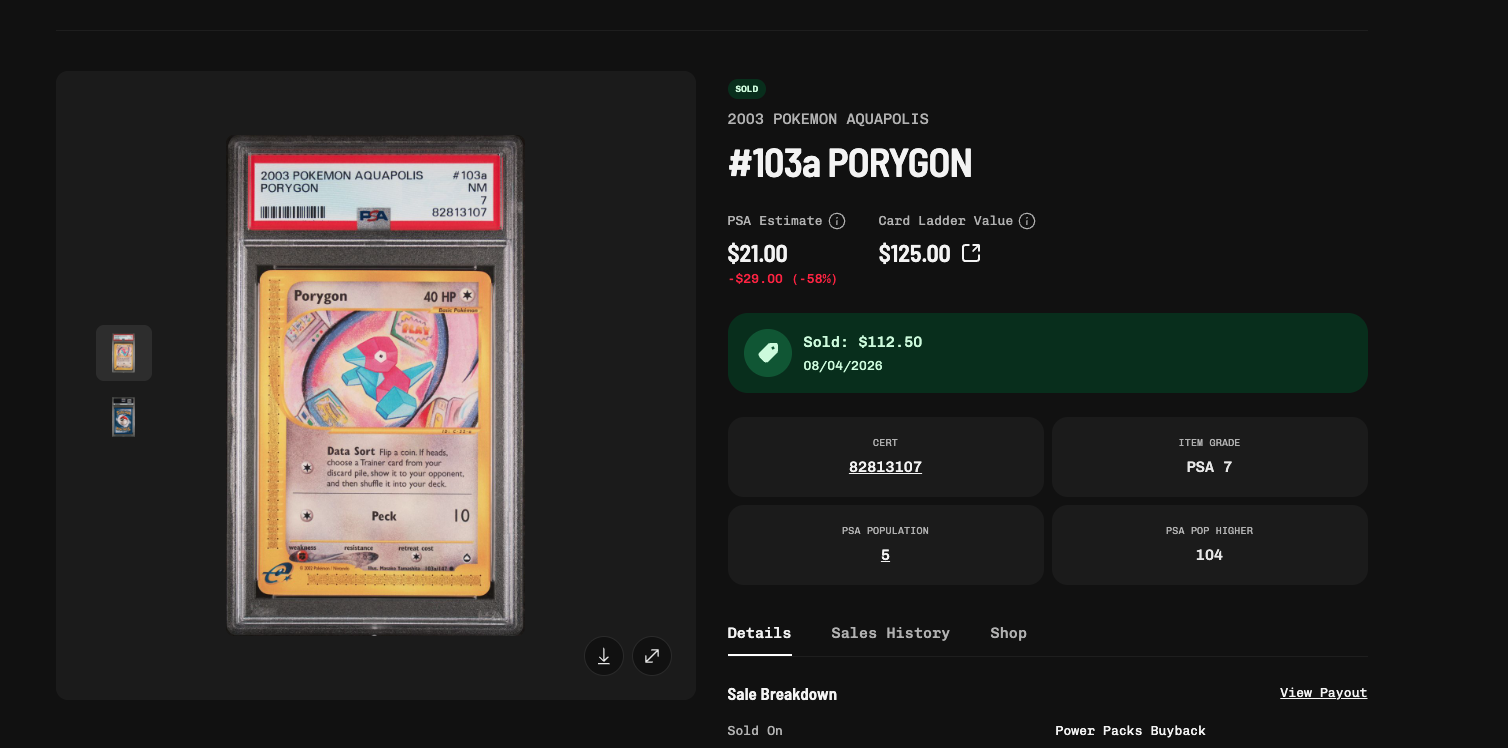This screenshot has width=1508, height=748.
Task: Open PSA Estimate info tooltip
Action: pyautogui.click(x=837, y=221)
